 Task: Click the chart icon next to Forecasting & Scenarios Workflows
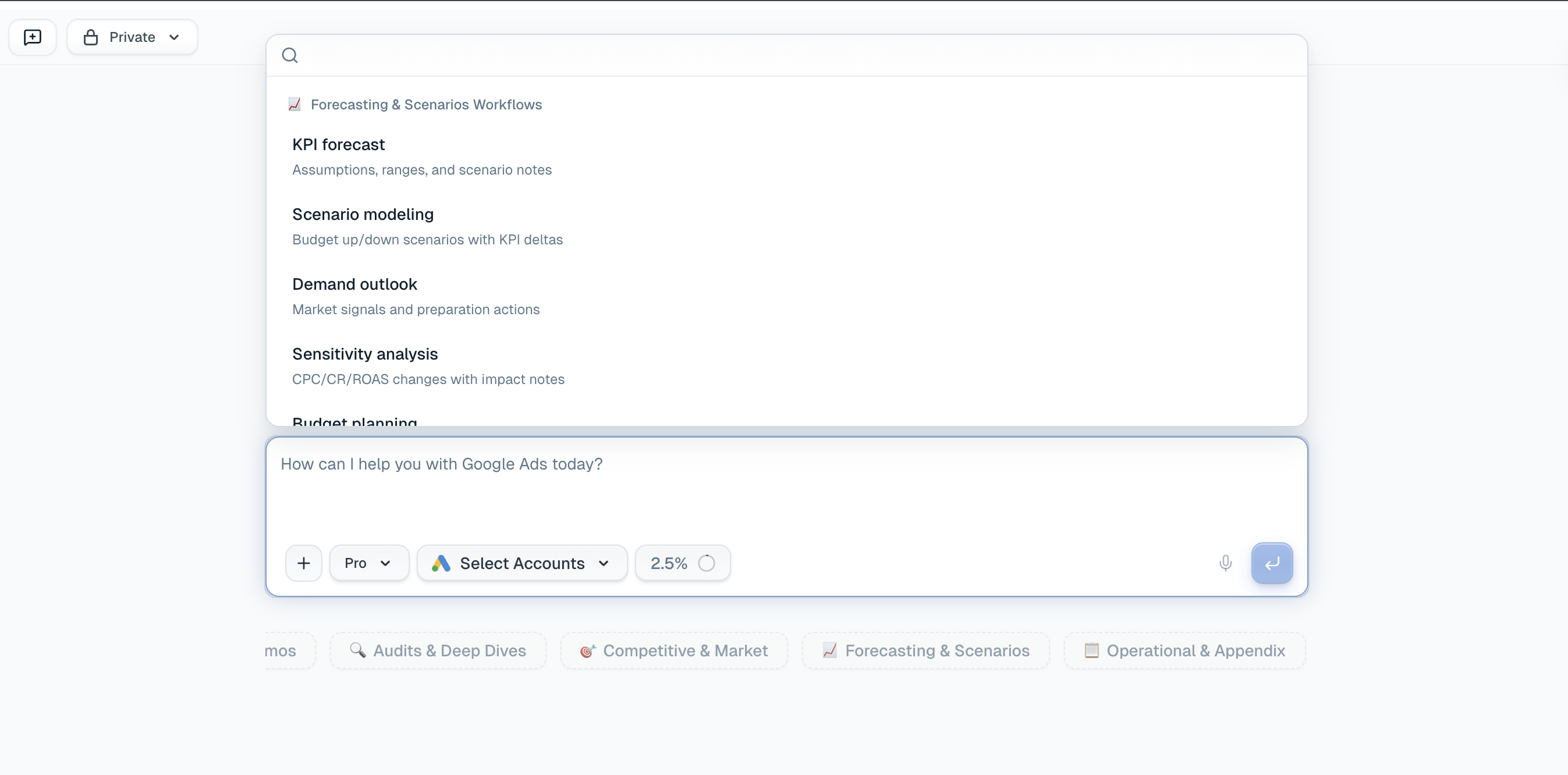point(295,104)
